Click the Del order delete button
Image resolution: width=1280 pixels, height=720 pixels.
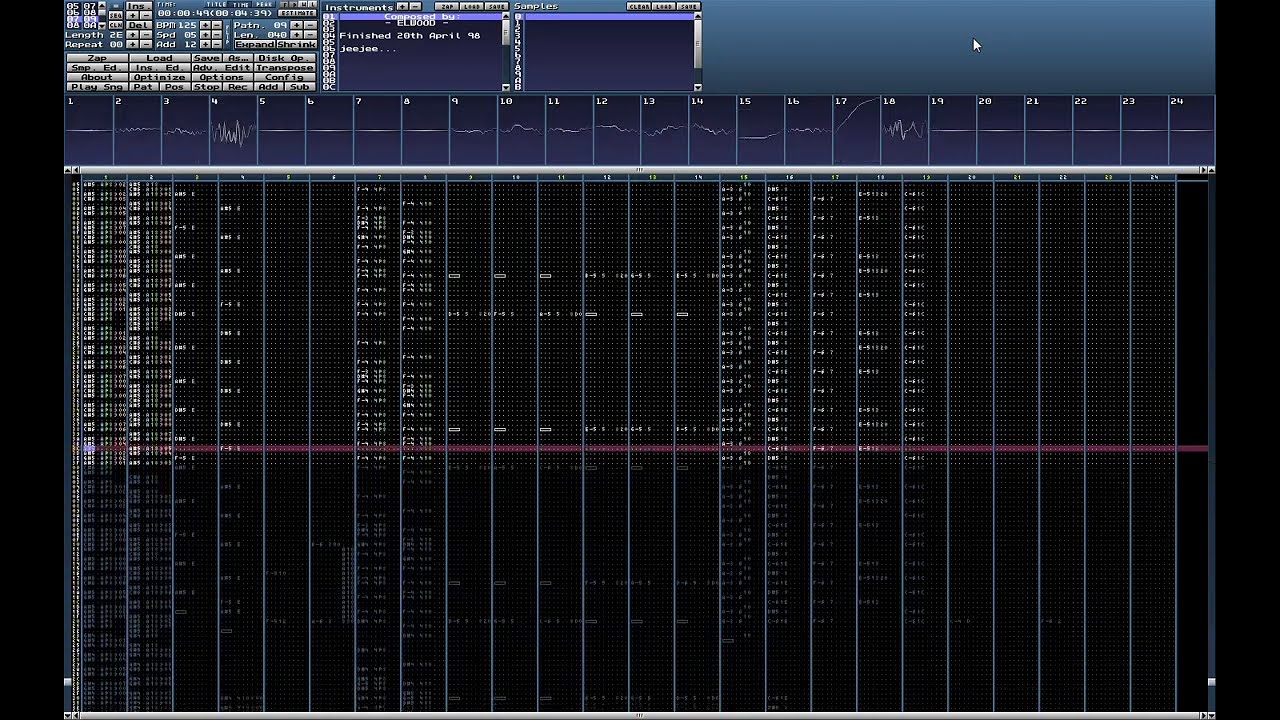point(139,25)
